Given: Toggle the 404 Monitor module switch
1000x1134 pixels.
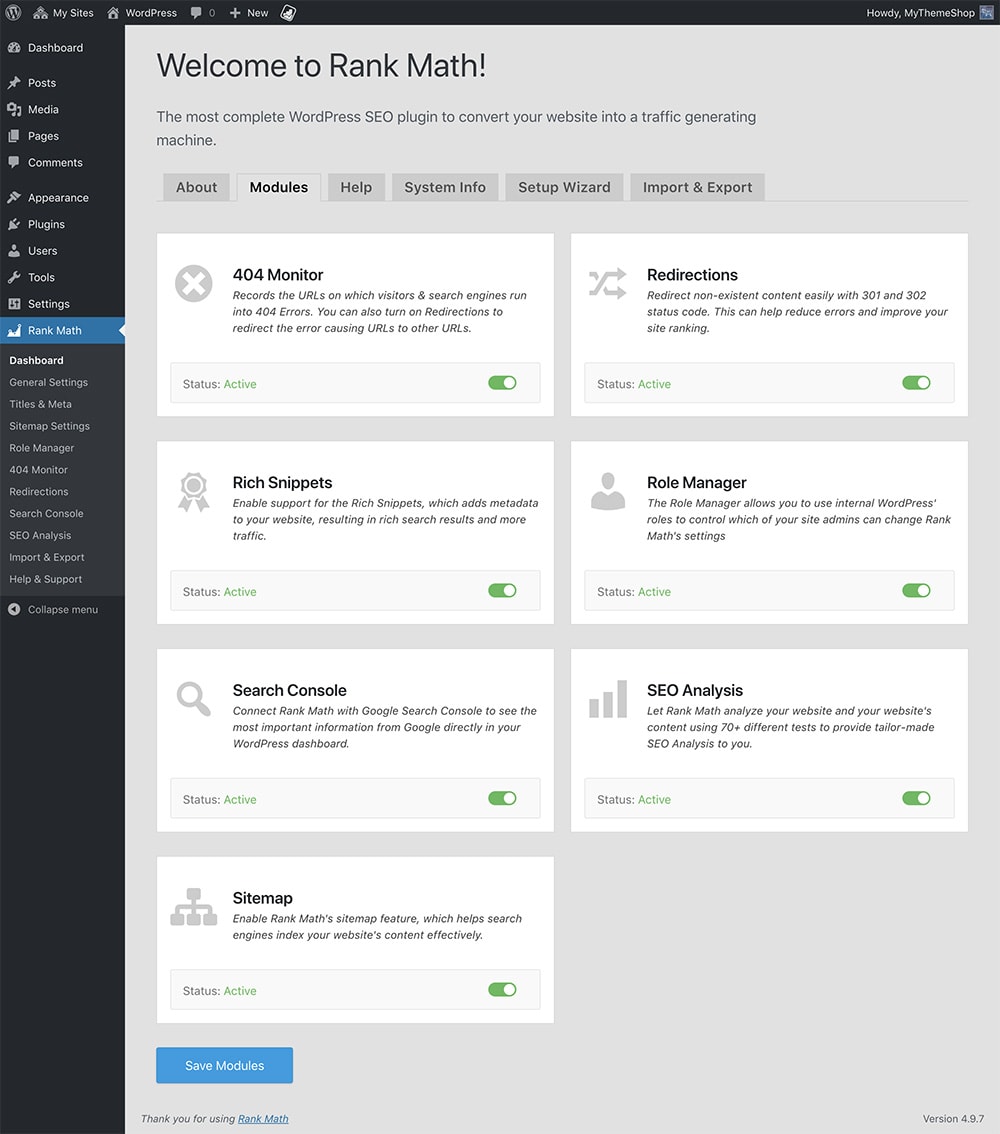Looking at the screenshot, I should (x=502, y=383).
